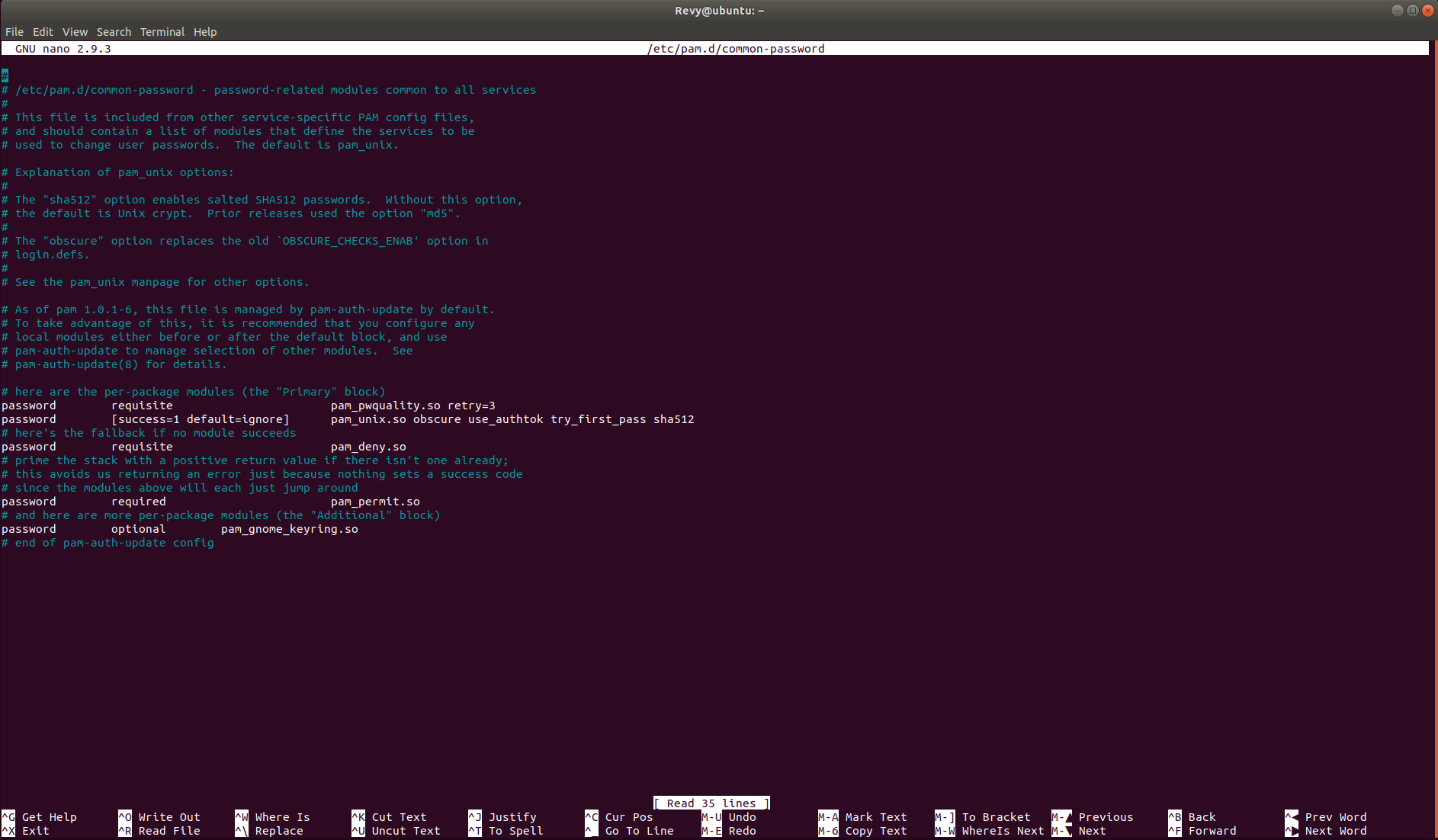Click on pam_gnome_keyring.so text
Image resolution: width=1438 pixels, height=840 pixels.
click(x=289, y=529)
